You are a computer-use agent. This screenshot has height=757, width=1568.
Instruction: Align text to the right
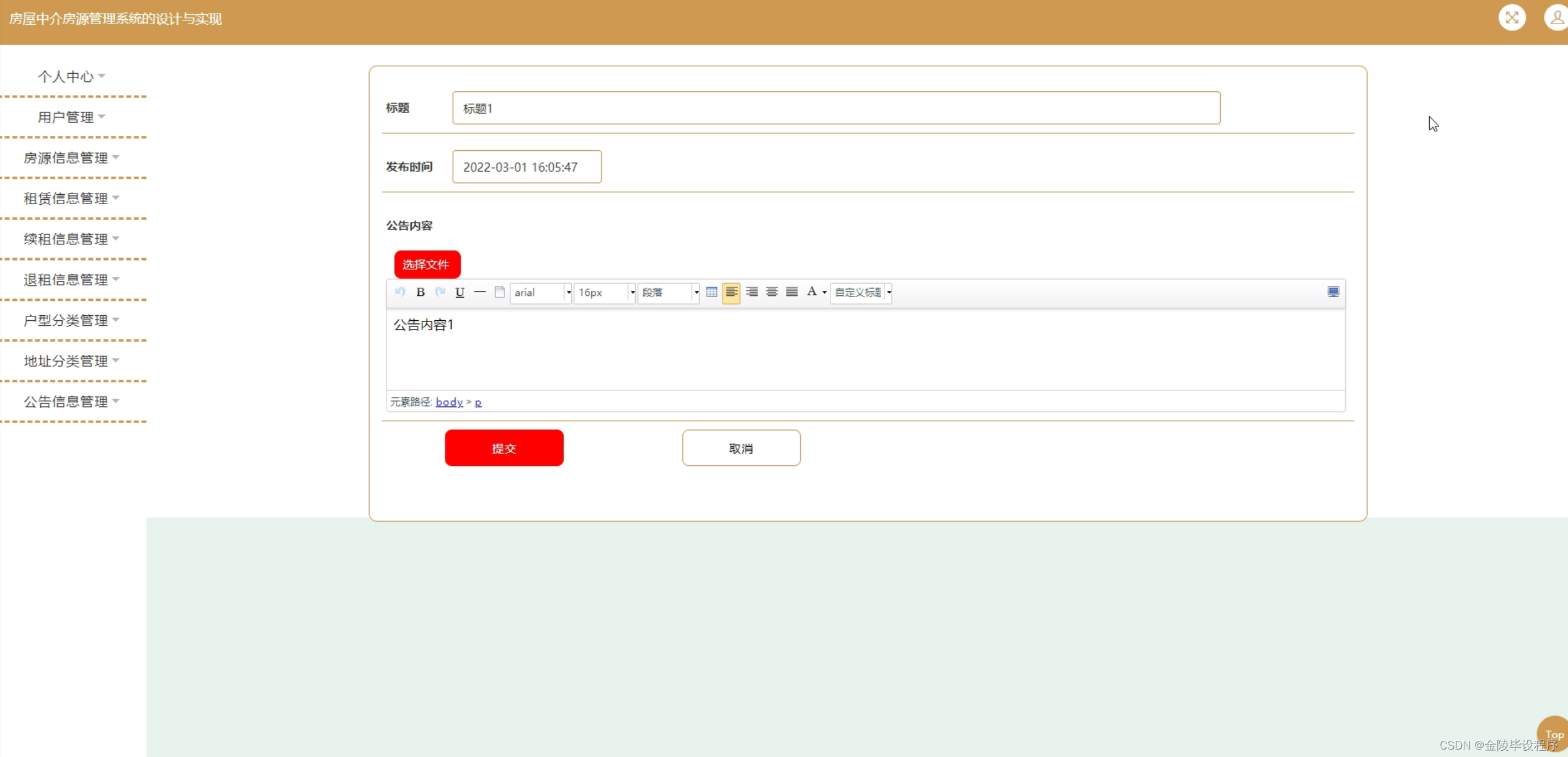point(752,292)
